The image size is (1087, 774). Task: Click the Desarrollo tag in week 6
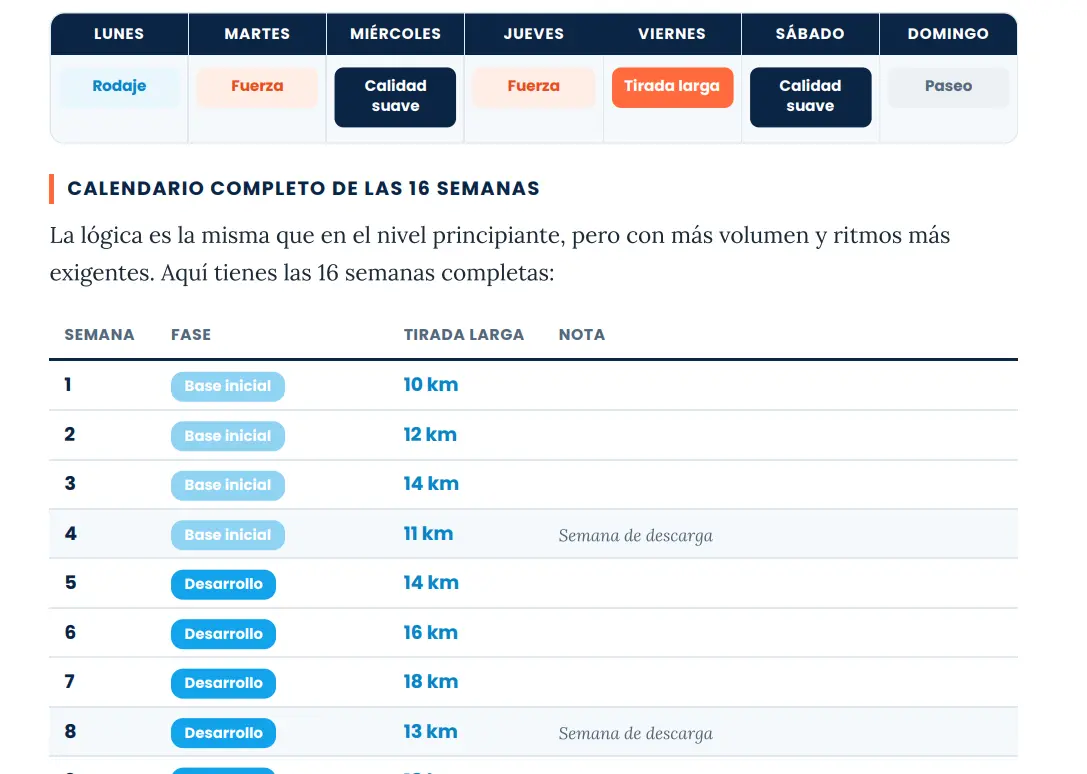pos(223,634)
